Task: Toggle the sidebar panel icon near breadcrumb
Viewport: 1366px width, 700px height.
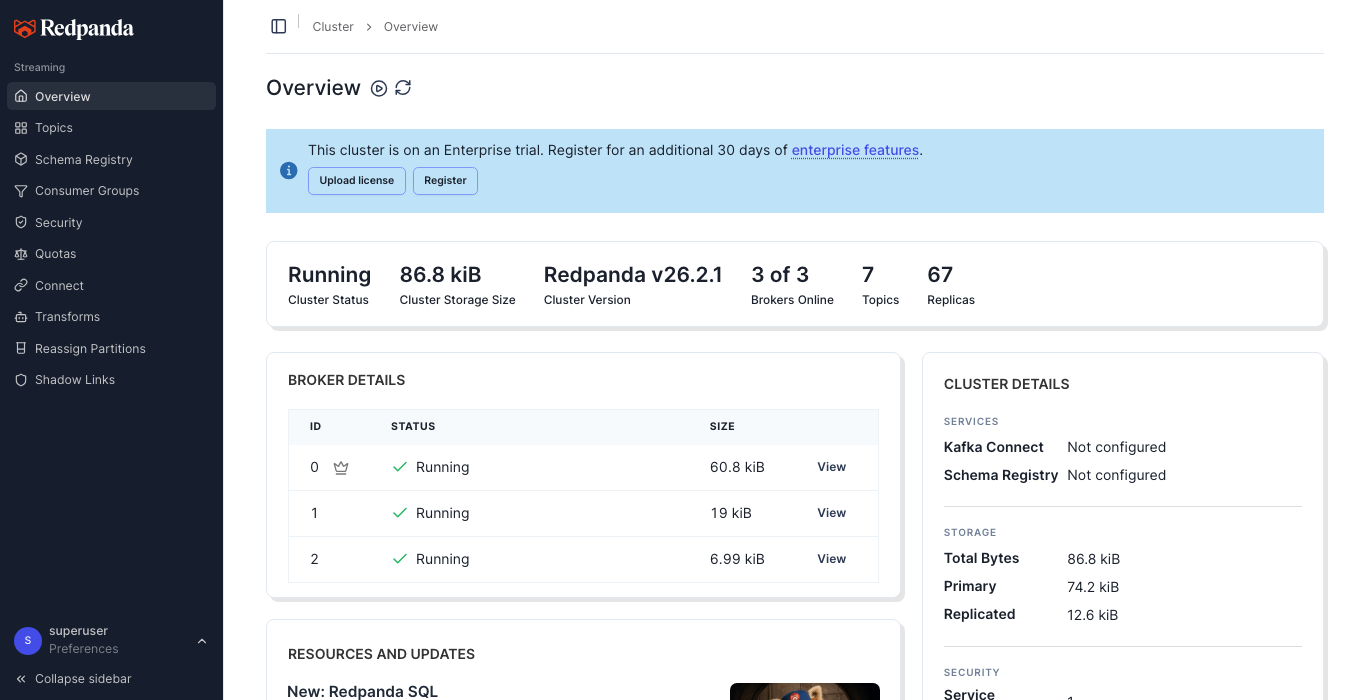Action: (x=279, y=26)
